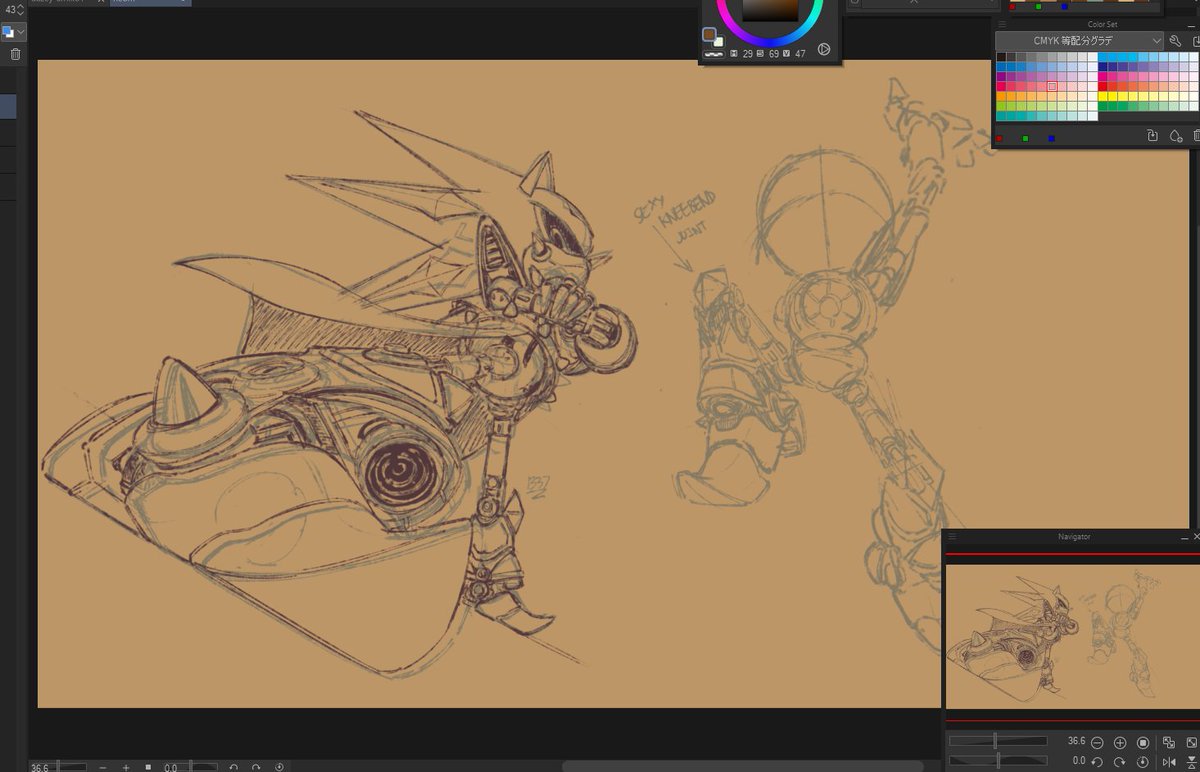Click status bar zoom field 36.6

pyautogui.click(x=40, y=767)
